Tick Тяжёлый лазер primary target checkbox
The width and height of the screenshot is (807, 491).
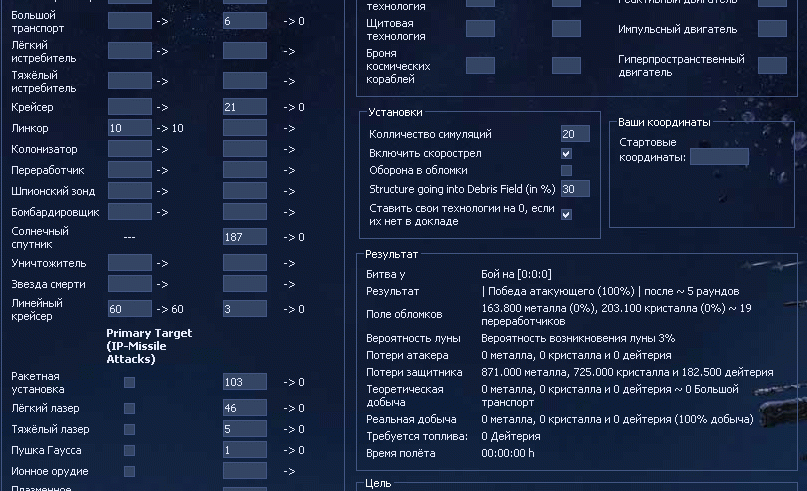point(129,429)
